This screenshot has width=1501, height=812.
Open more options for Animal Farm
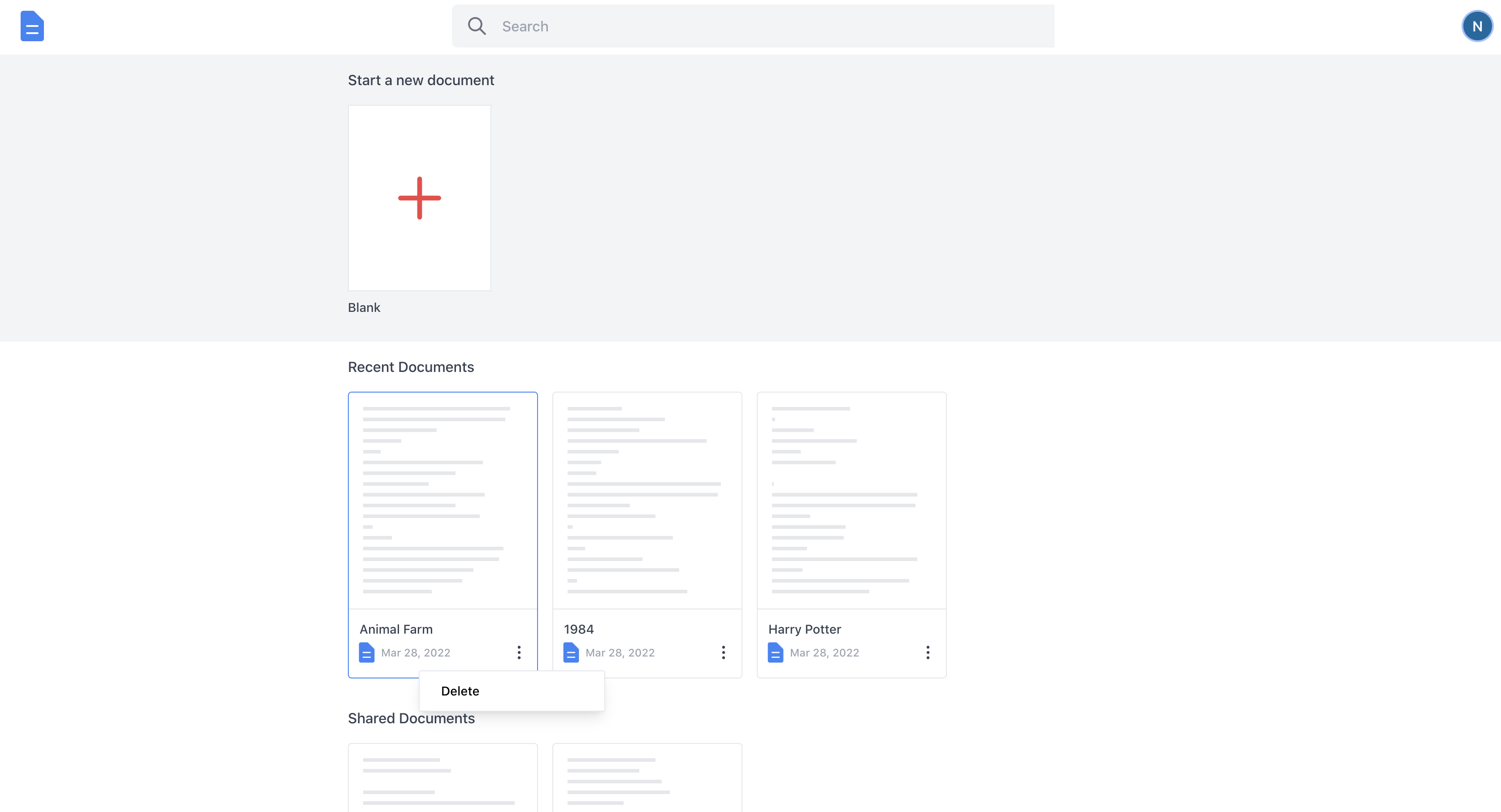519,652
